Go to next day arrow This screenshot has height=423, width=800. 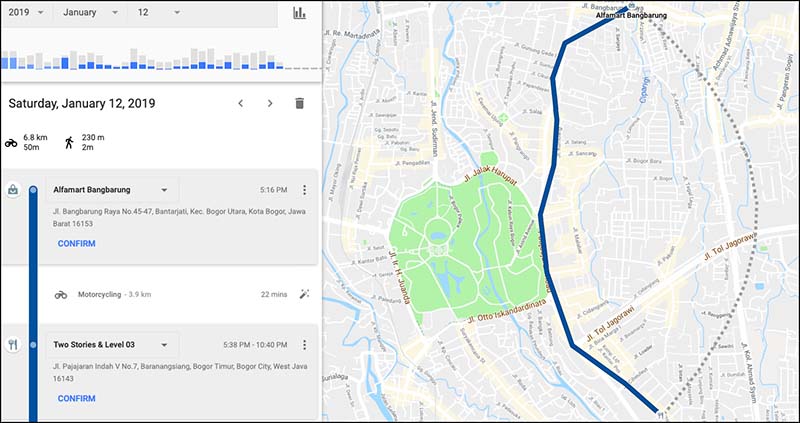270,104
